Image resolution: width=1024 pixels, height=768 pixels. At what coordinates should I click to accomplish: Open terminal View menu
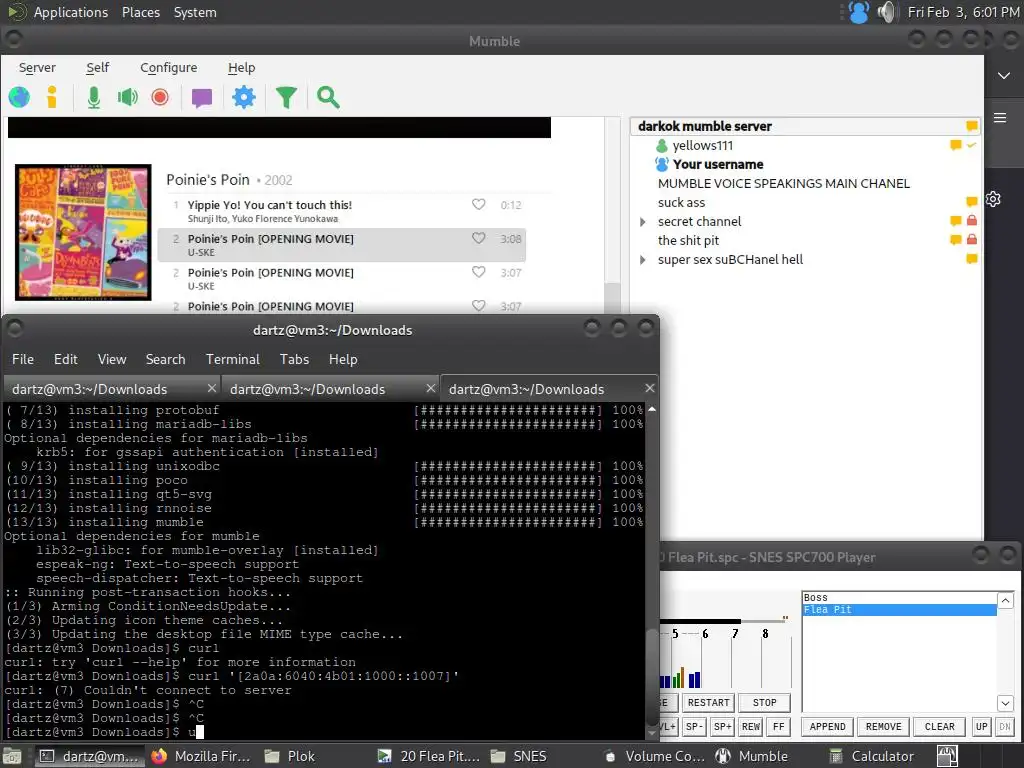[112, 359]
